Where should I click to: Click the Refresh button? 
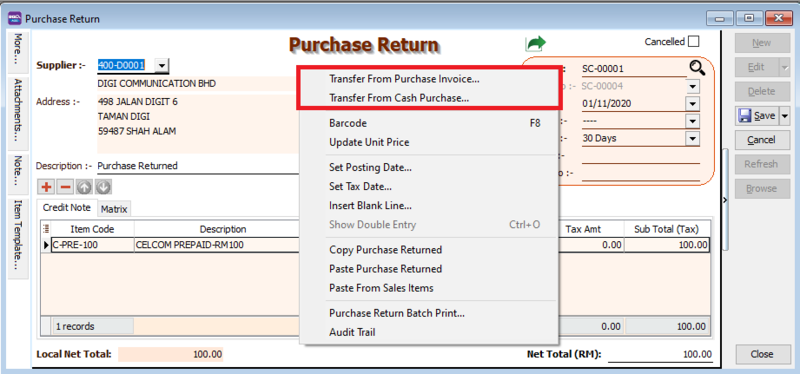(762, 164)
